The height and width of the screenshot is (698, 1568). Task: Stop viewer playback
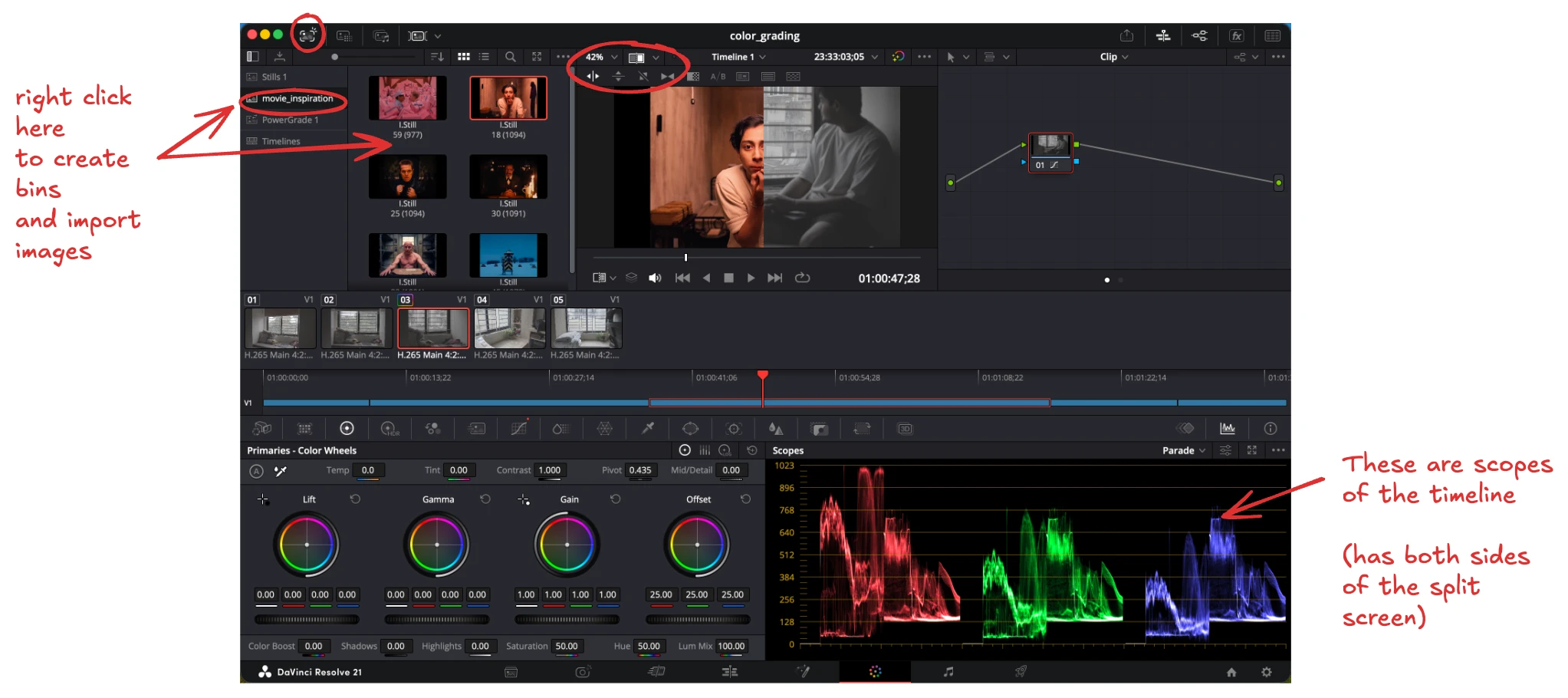pyautogui.click(x=728, y=278)
